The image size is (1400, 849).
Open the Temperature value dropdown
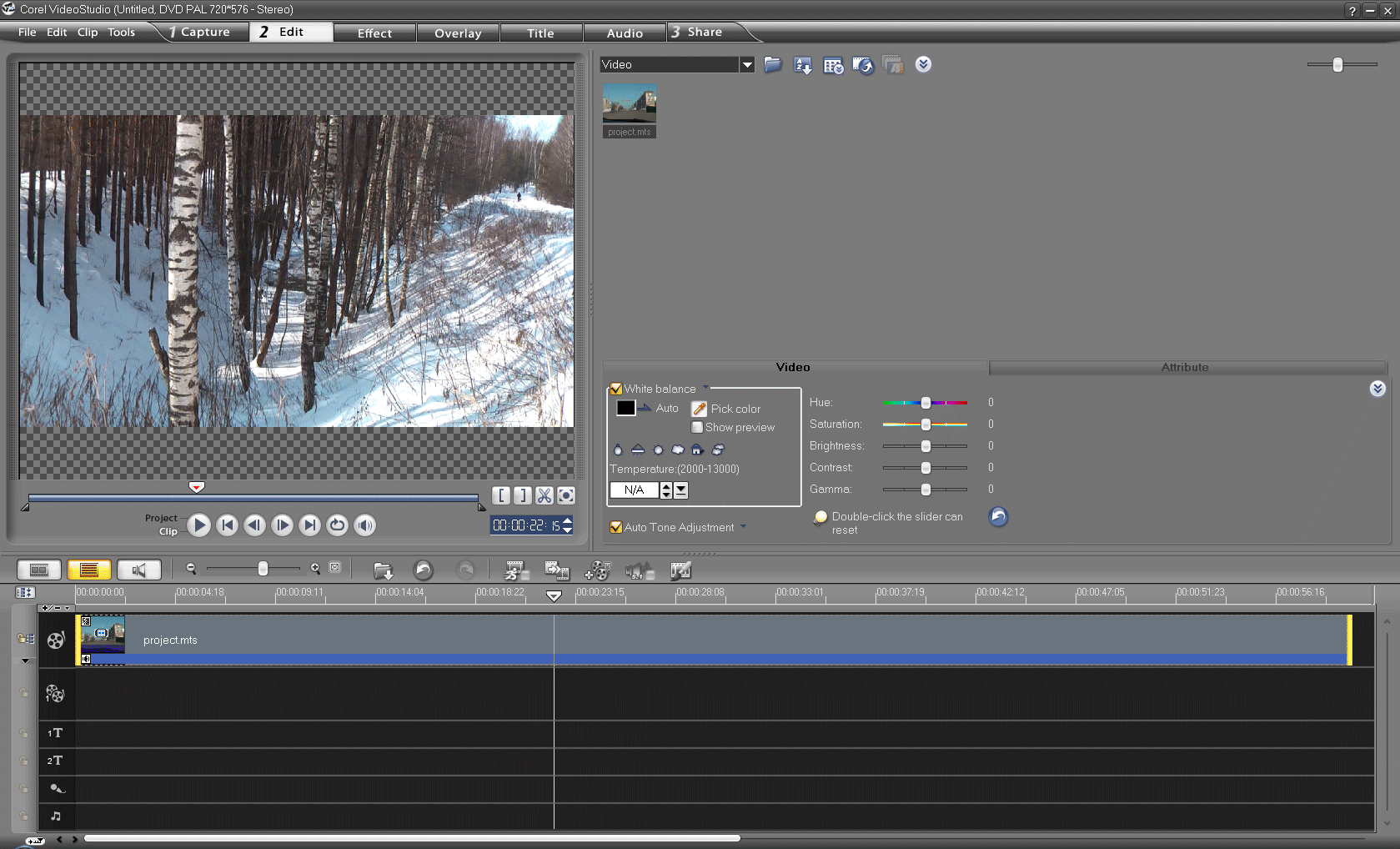point(681,490)
